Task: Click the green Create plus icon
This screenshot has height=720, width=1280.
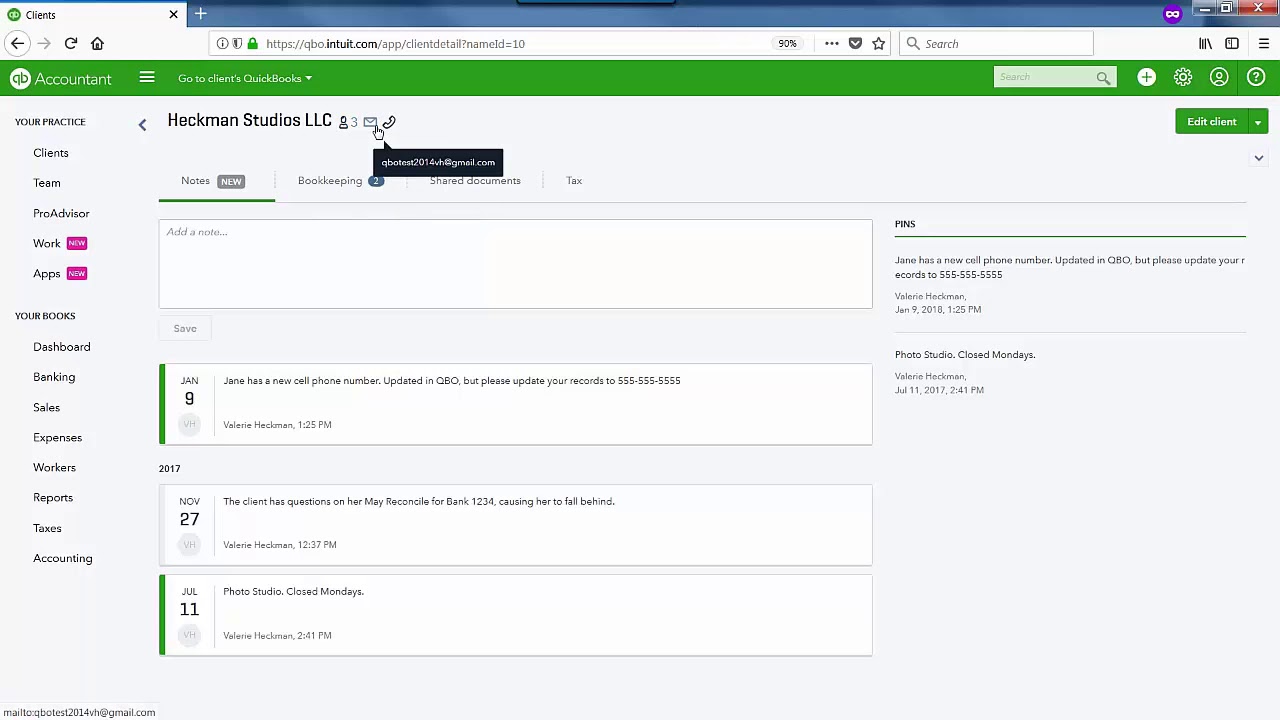Action: [x=1146, y=78]
